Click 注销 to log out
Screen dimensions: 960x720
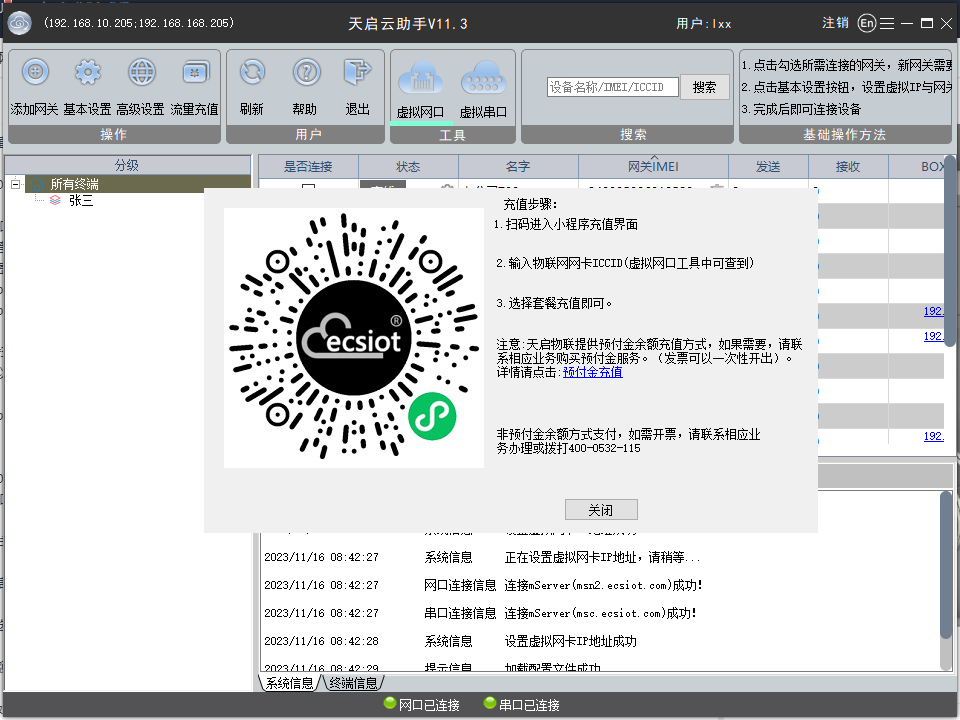click(x=835, y=23)
